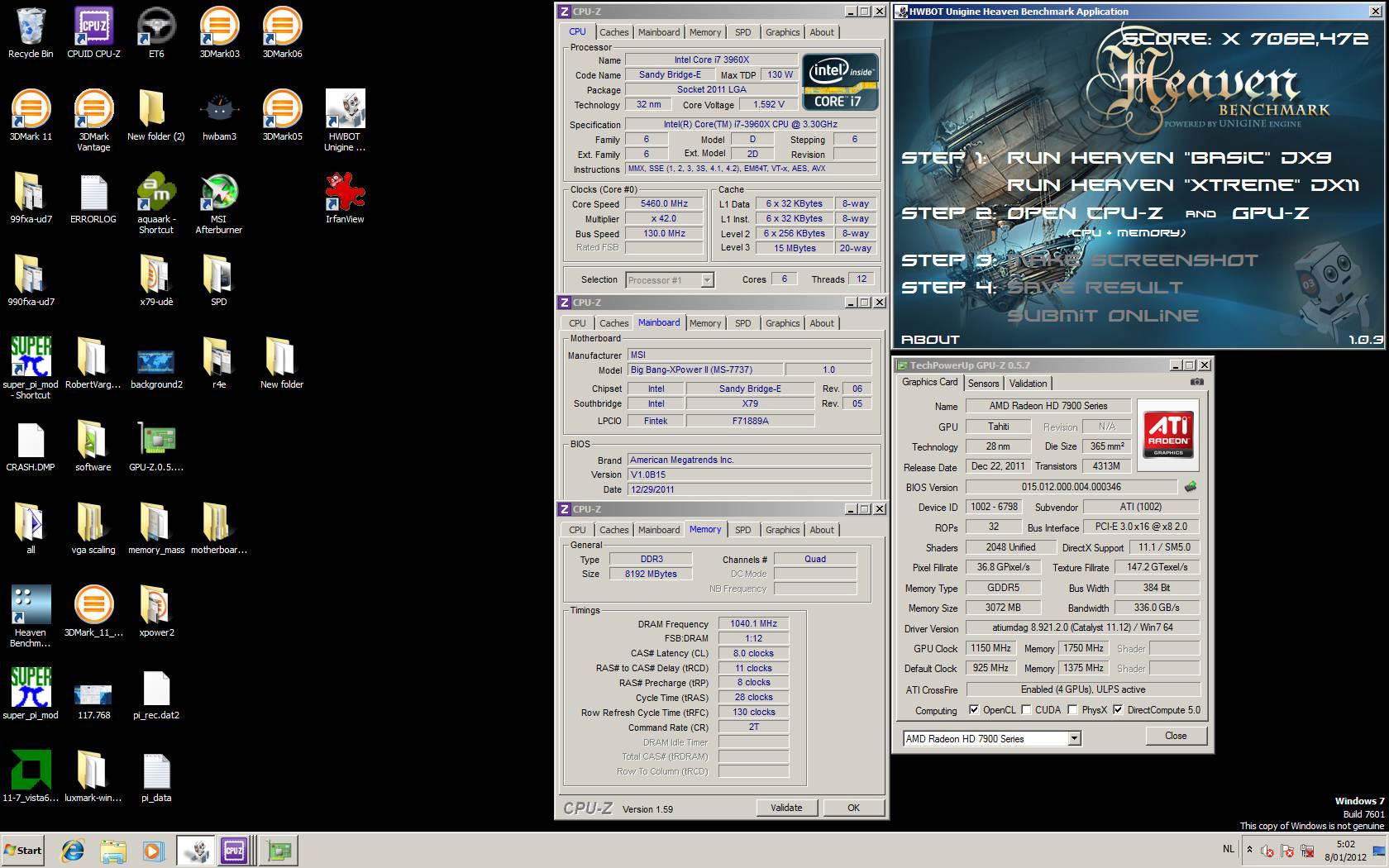The width and height of the screenshot is (1389, 868).
Task: Open Windows Explorer taskbar icon
Action: pos(113,850)
